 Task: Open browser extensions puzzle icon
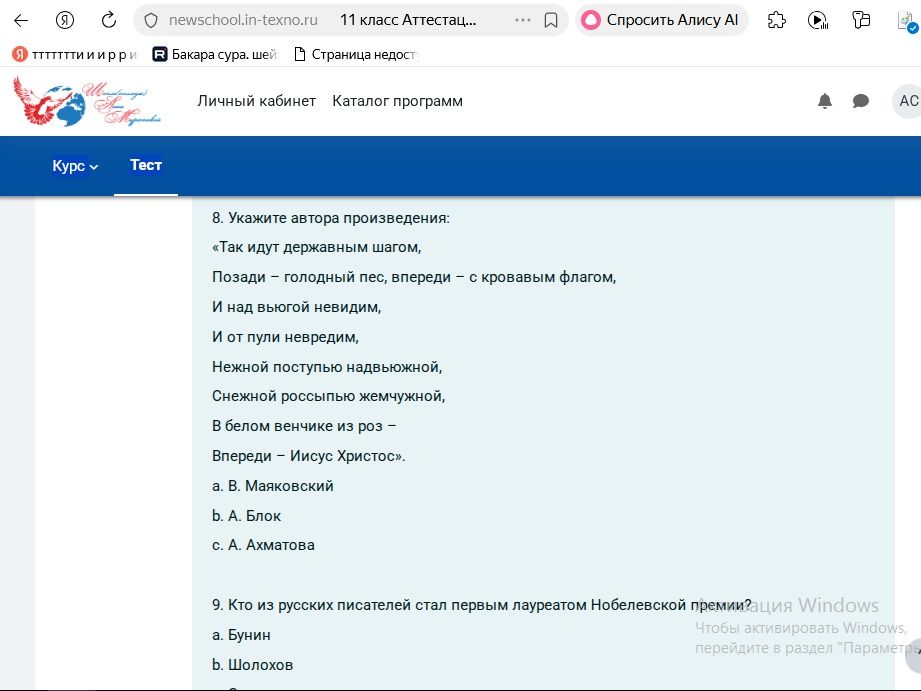tap(777, 21)
